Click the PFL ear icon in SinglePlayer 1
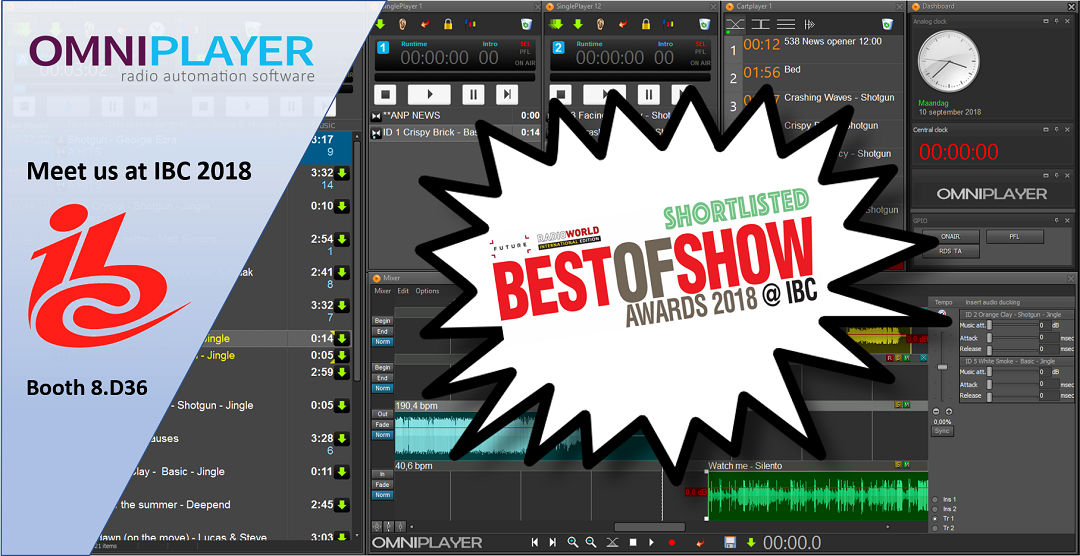Screen dimensions: 1080x556 pos(403,25)
